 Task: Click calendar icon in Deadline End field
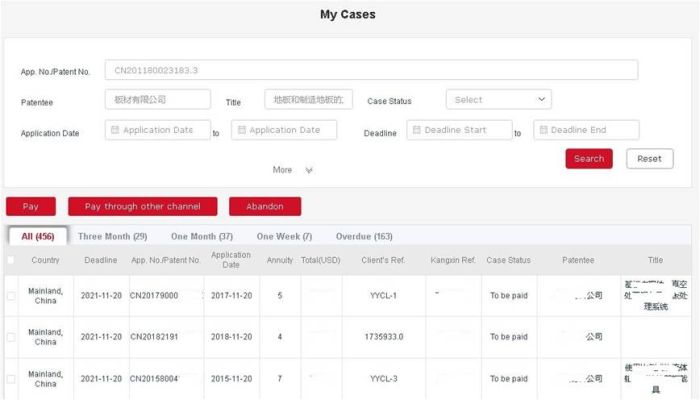[543, 130]
